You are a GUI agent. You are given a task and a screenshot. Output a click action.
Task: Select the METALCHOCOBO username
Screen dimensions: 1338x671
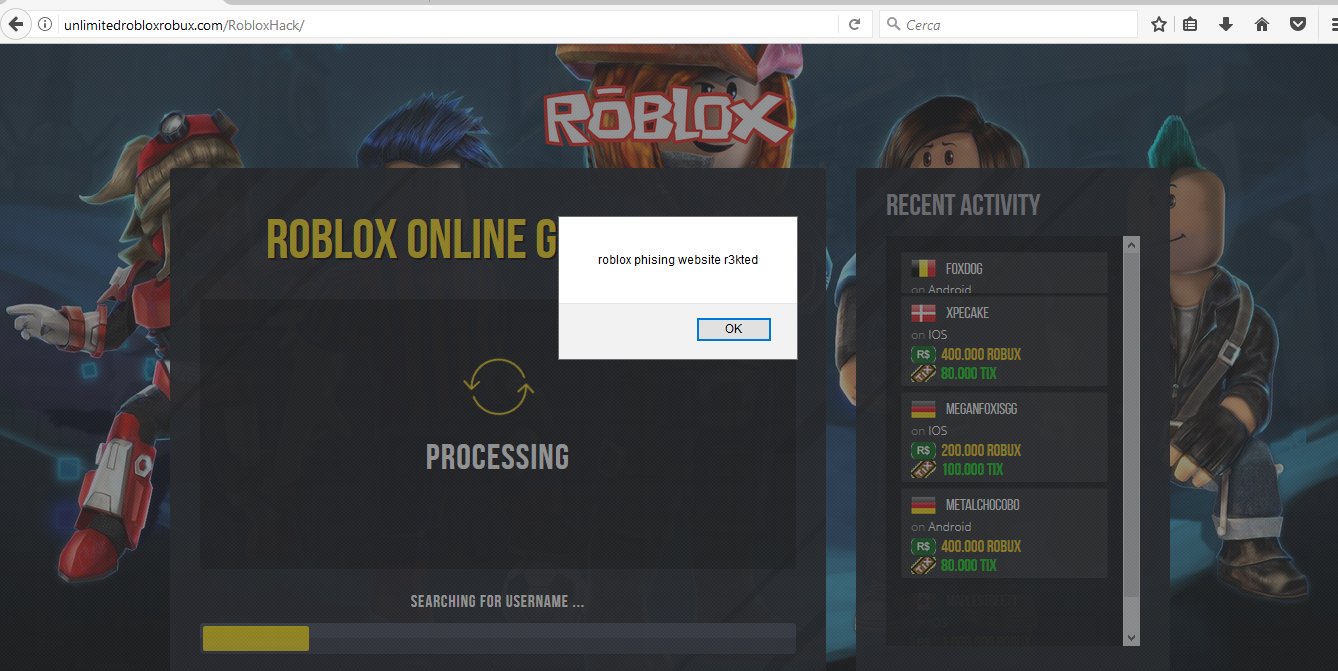pyautogui.click(x=982, y=505)
